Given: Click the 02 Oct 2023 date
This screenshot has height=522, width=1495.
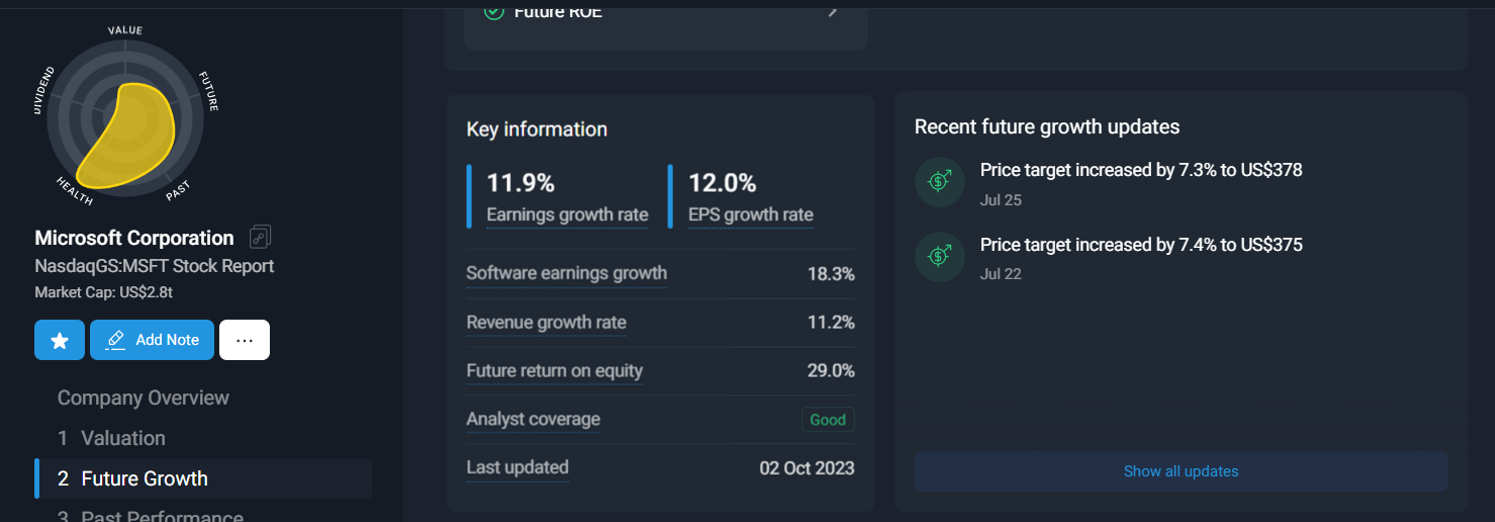Looking at the screenshot, I should coord(807,468).
